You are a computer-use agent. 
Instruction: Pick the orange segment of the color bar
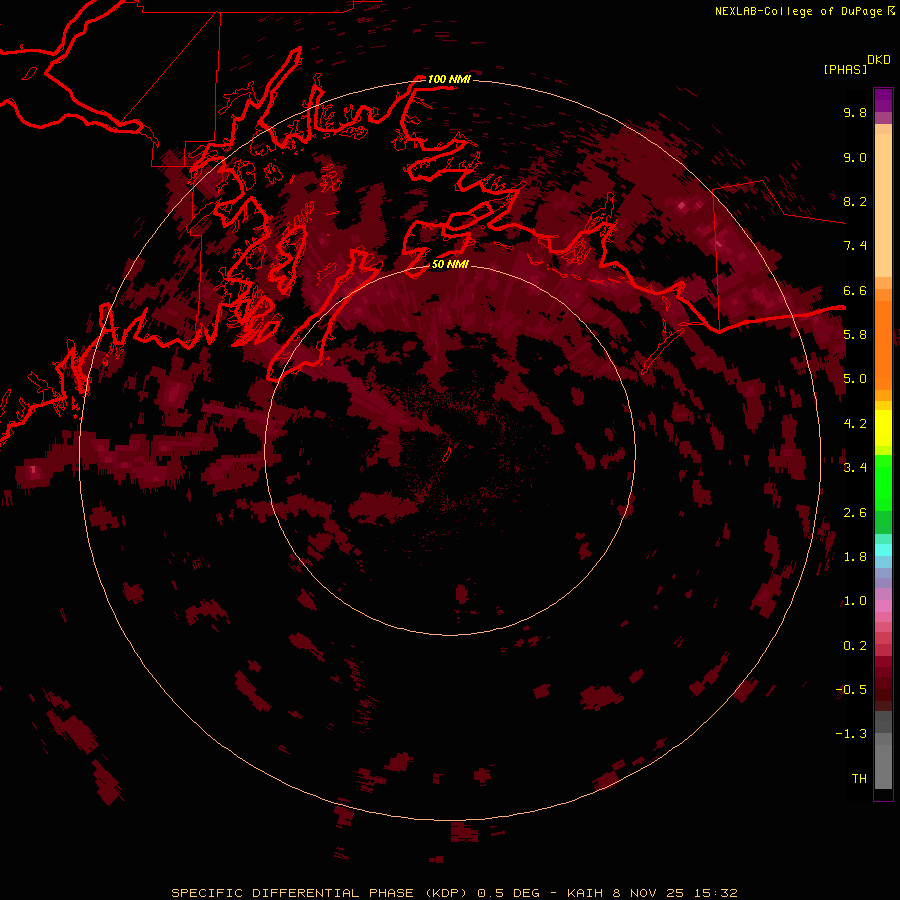click(x=883, y=344)
